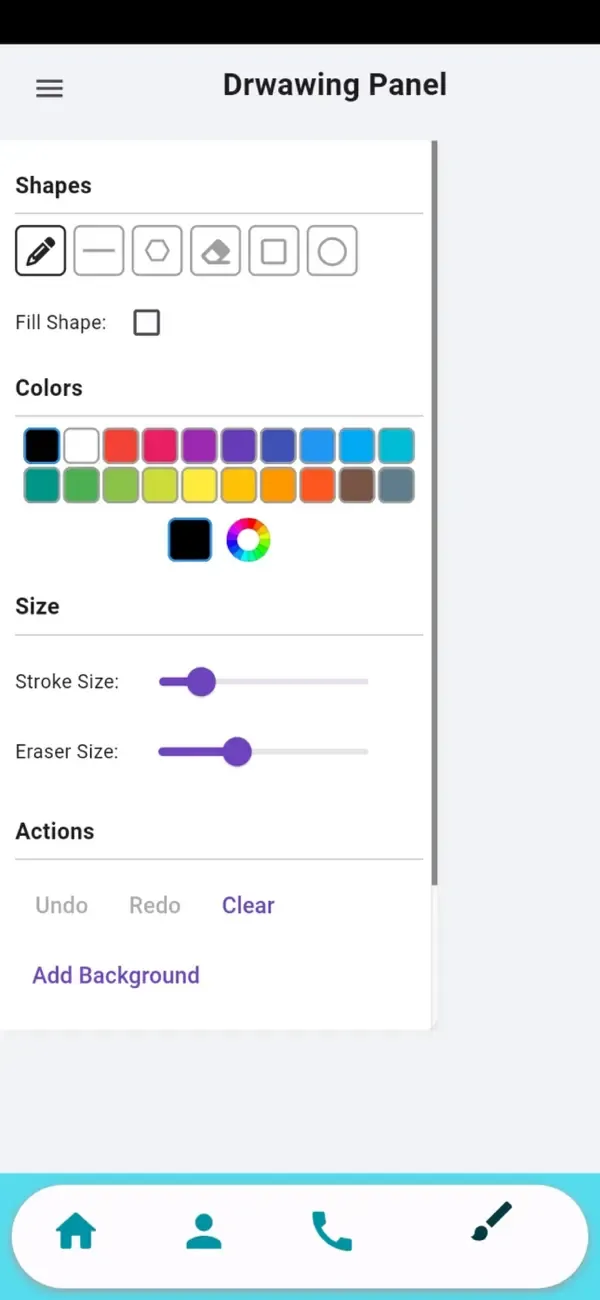Click the Add Background button
Image resolution: width=600 pixels, height=1300 pixels.
(116, 975)
